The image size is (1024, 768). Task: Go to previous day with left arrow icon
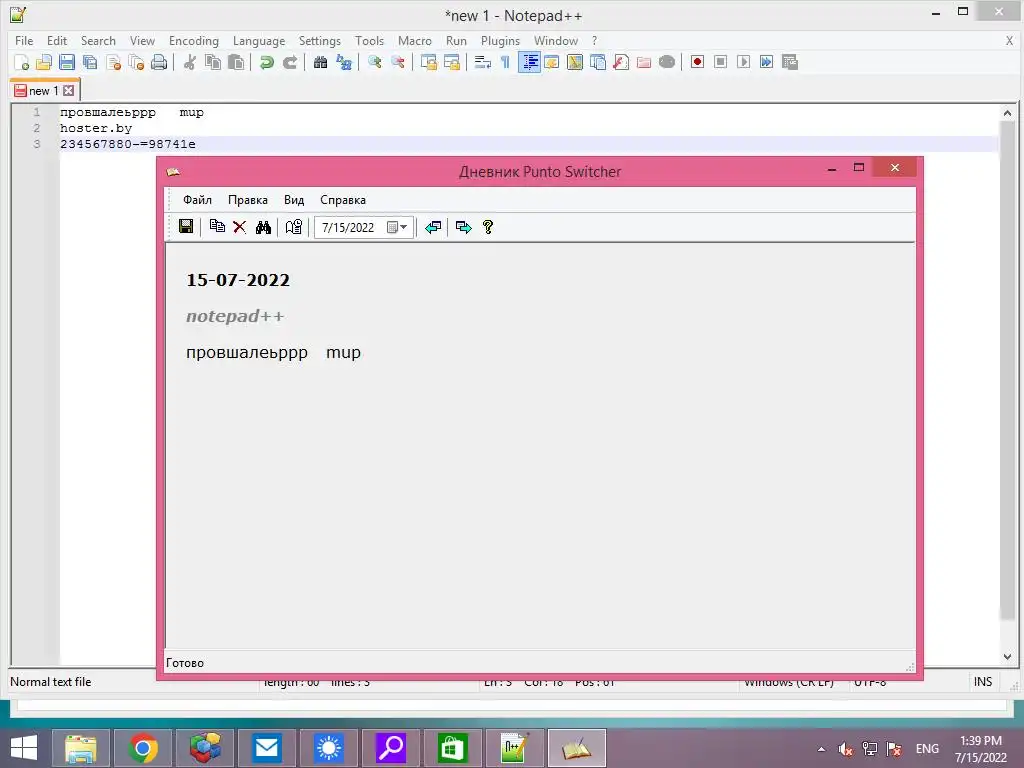coord(432,227)
